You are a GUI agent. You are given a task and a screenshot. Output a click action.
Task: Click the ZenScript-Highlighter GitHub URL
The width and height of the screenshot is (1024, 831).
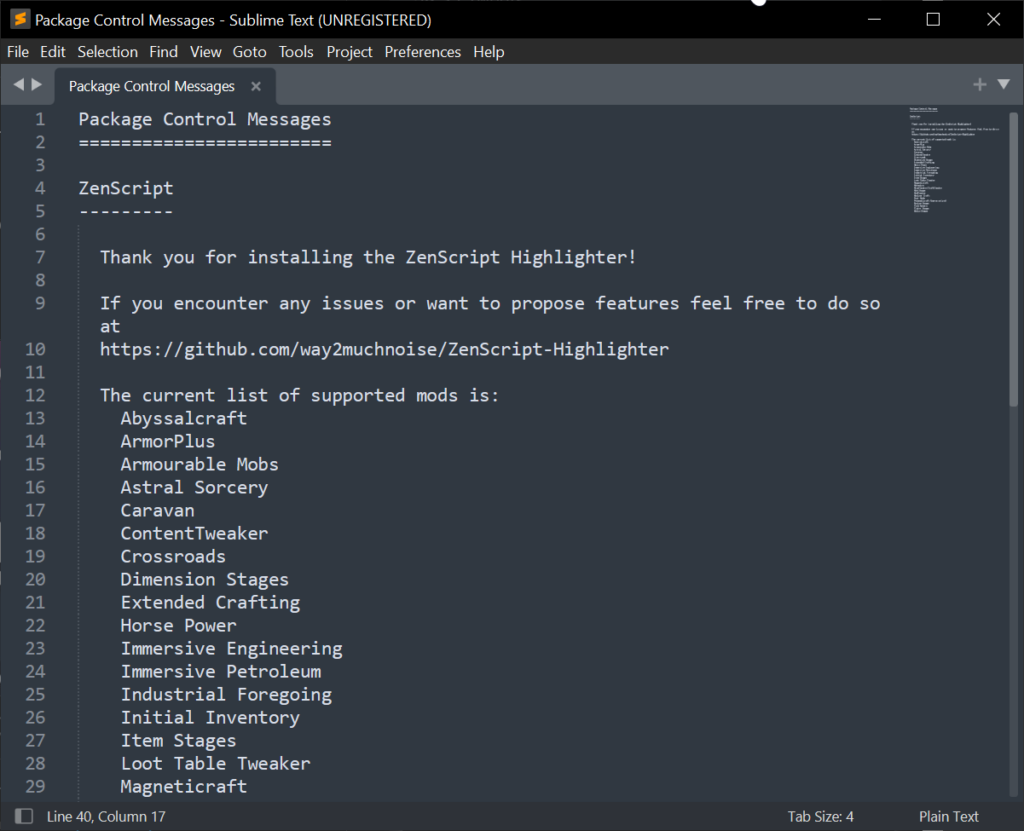(384, 350)
